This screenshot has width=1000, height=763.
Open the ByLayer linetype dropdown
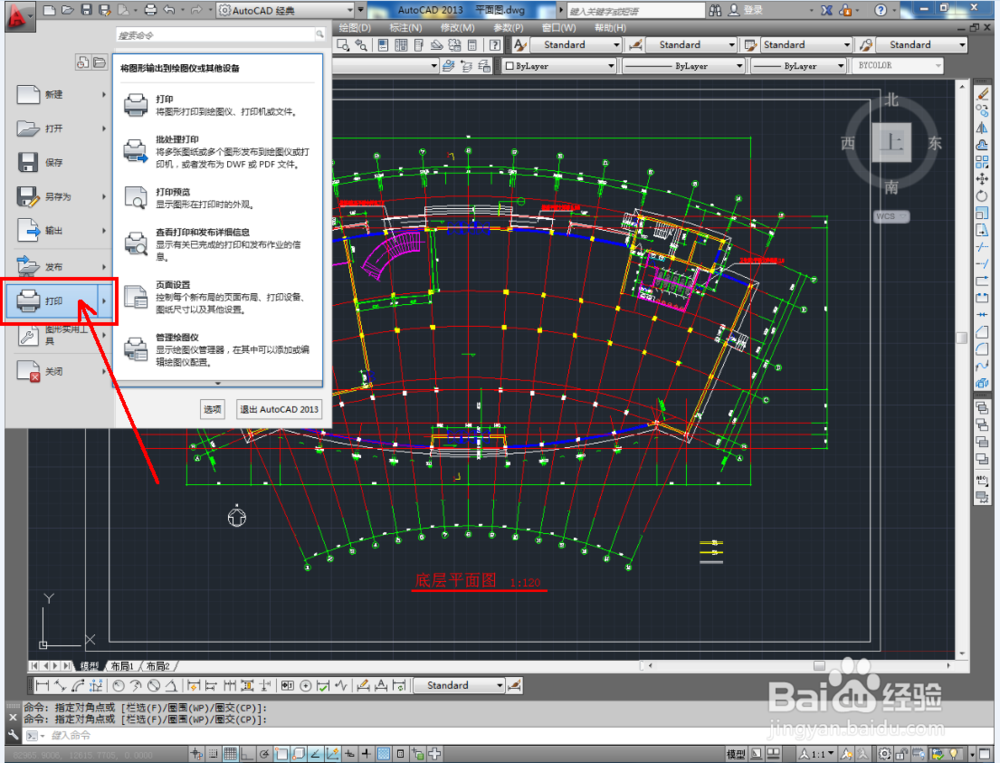point(684,65)
